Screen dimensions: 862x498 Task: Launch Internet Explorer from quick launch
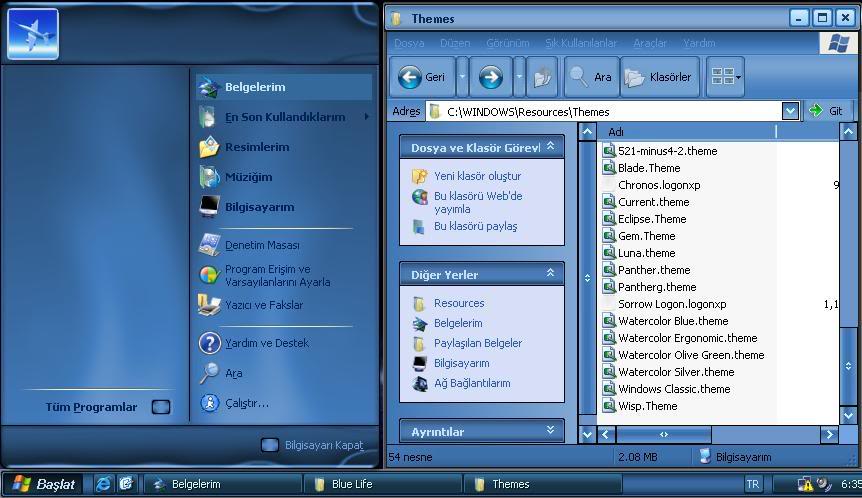point(102,484)
